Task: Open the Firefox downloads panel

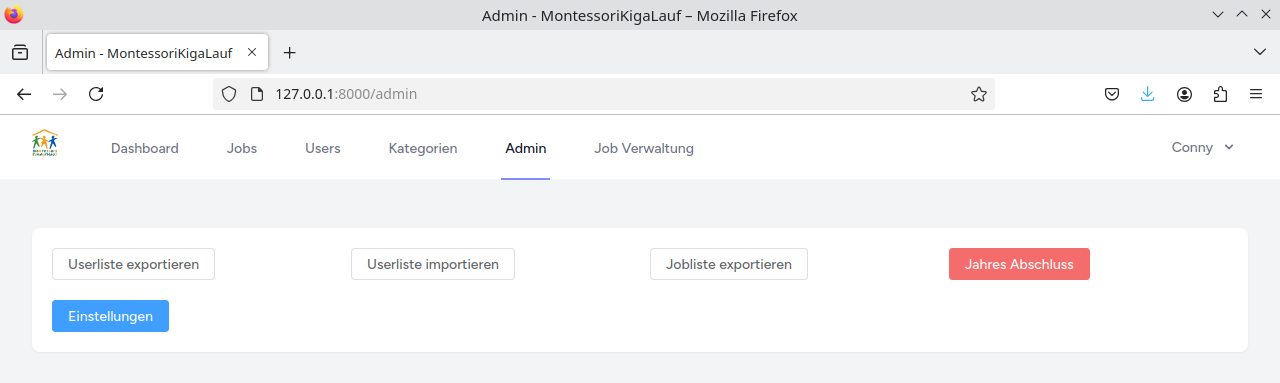Action: click(x=1148, y=94)
